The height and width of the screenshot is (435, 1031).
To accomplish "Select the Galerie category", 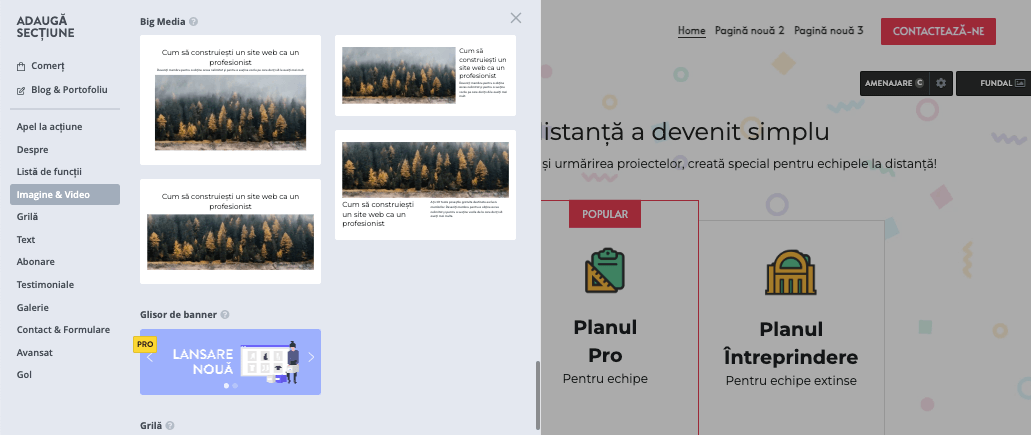I will [x=65, y=307].
